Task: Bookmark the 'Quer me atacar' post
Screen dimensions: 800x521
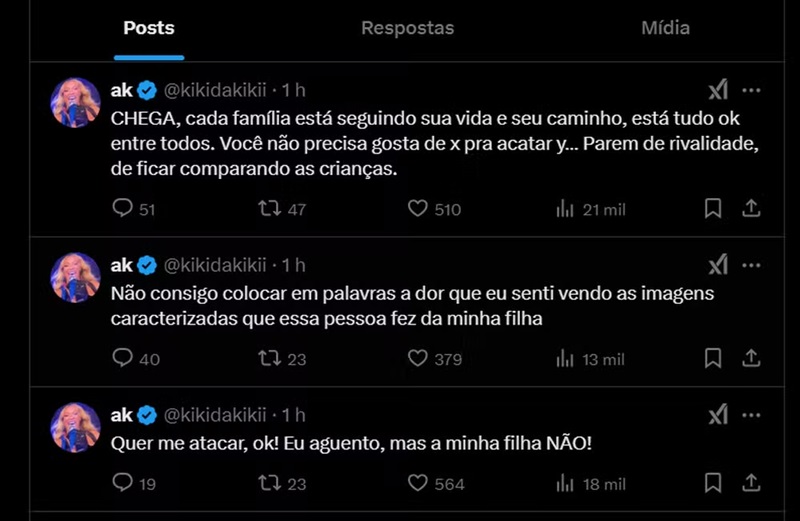Action: tap(713, 483)
